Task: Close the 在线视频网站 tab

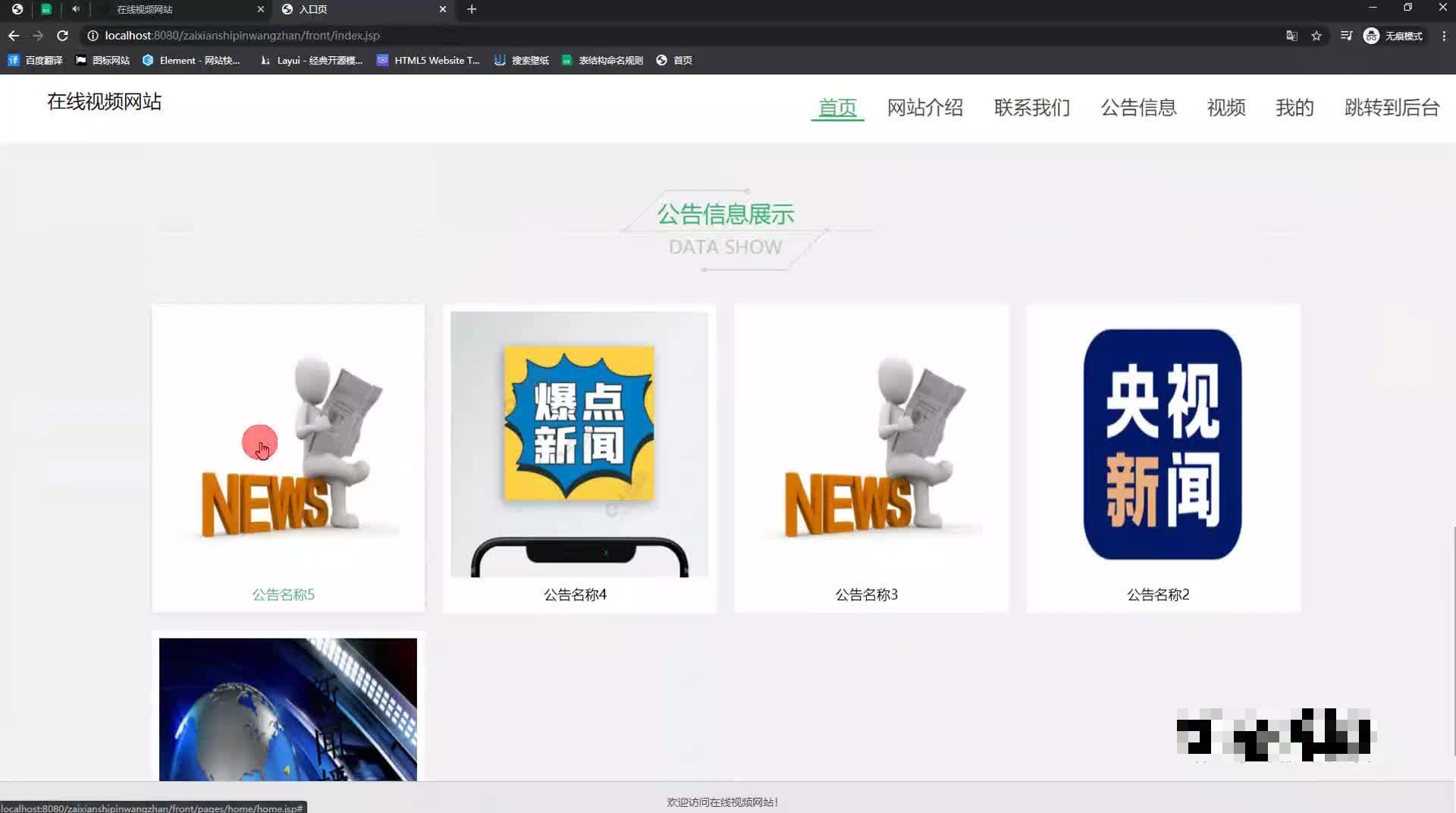Action: pyautogui.click(x=261, y=9)
